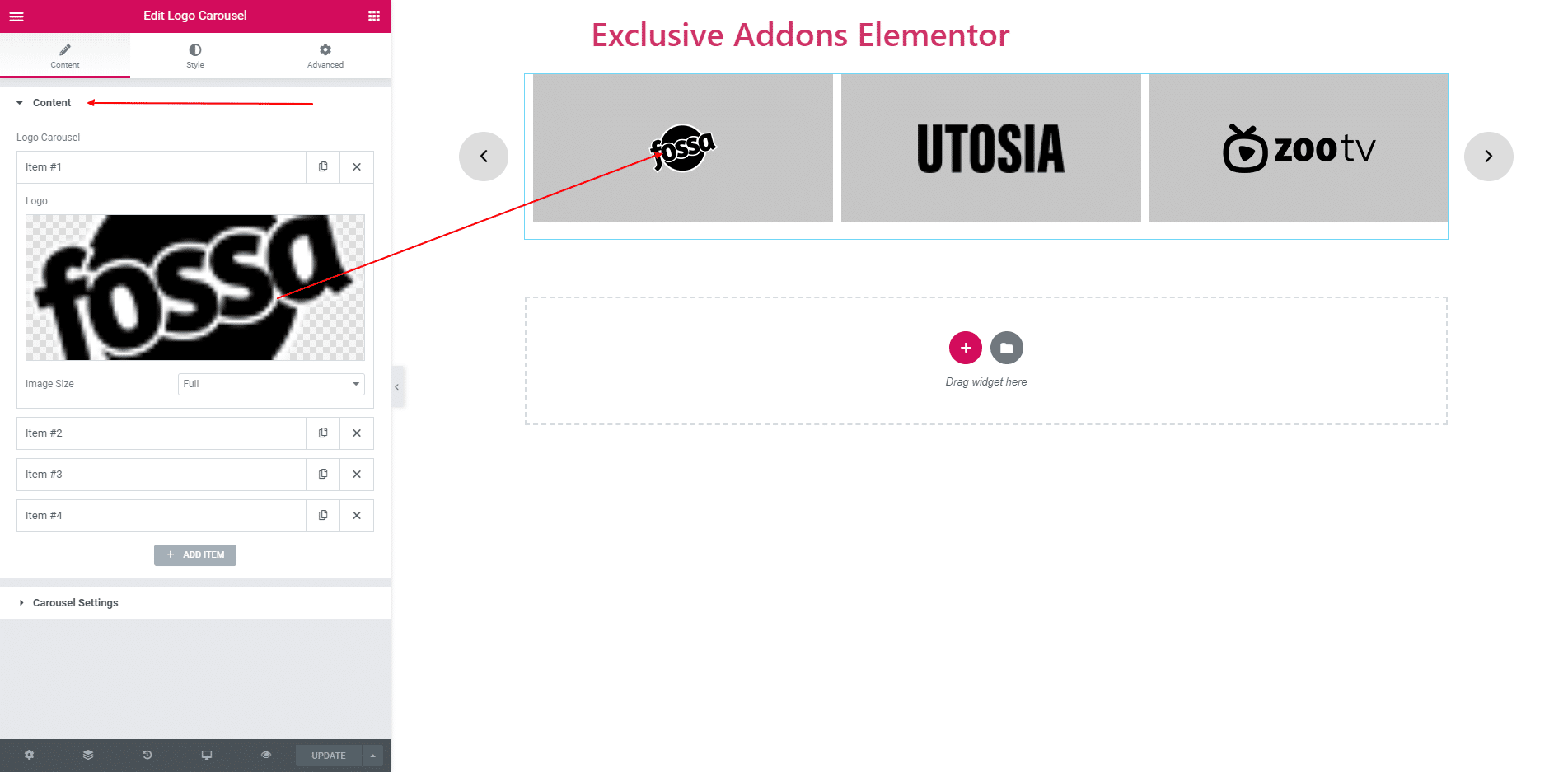Click the Add Item button
This screenshot has height=772, width=1568.
(195, 555)
